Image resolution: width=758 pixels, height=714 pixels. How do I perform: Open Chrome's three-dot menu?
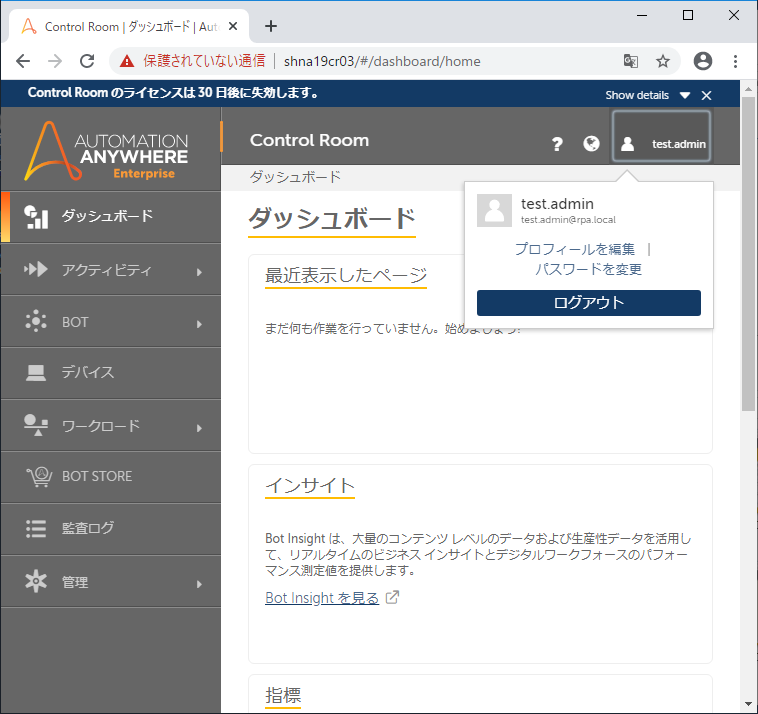coord(735,61)
